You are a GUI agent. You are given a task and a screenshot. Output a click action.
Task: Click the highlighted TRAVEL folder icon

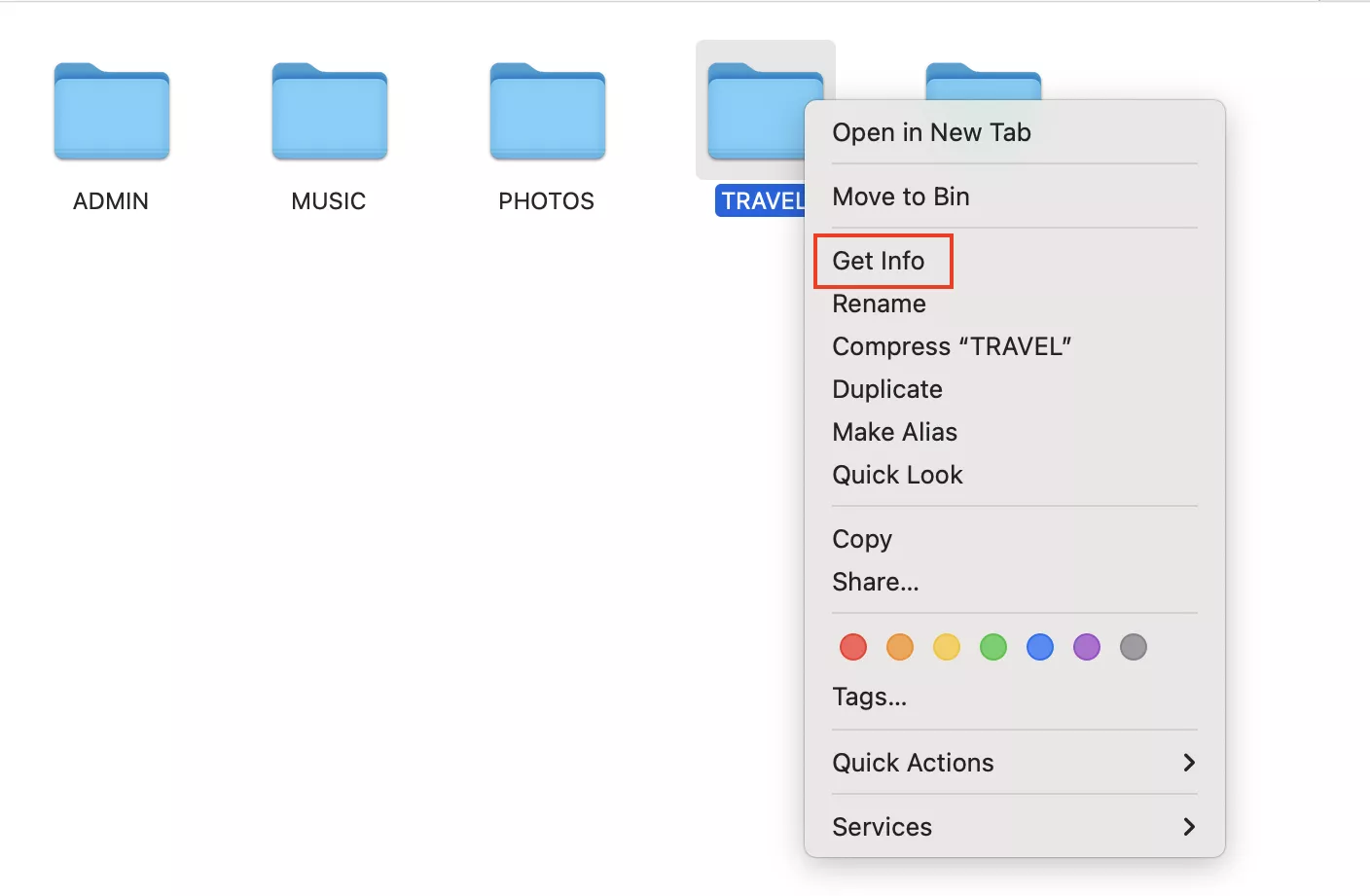click(753, 117)
